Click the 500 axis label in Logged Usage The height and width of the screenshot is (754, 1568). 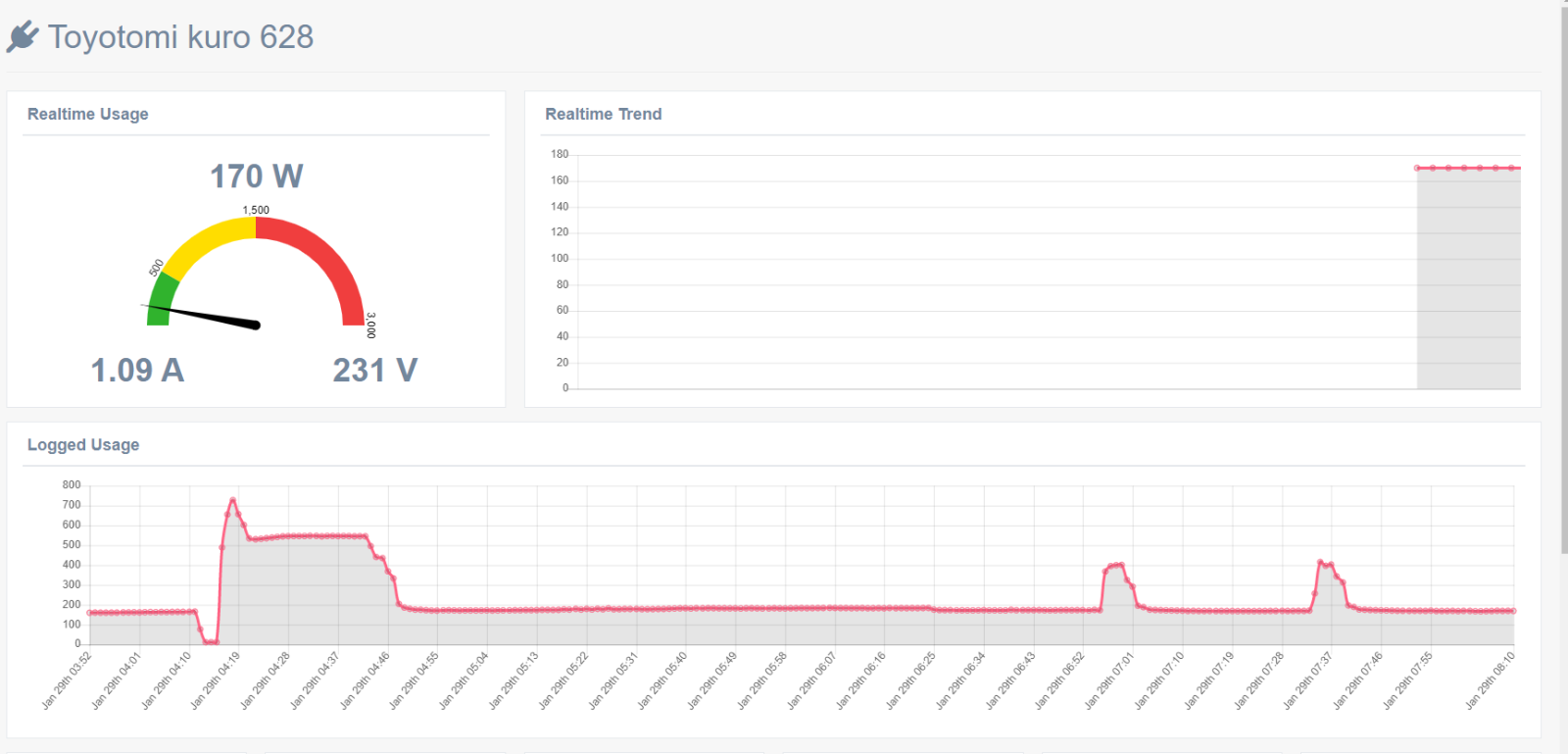[x=72, y=544]
